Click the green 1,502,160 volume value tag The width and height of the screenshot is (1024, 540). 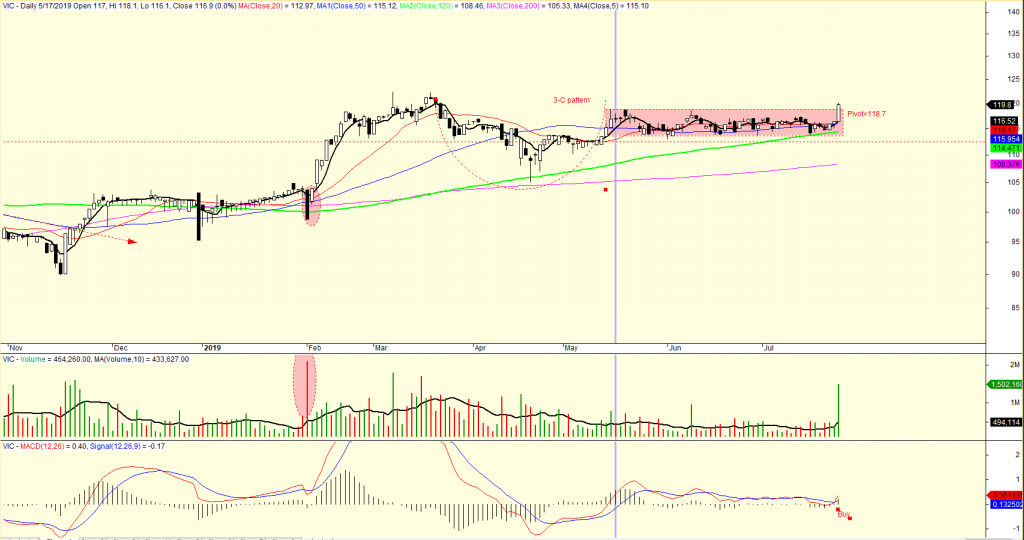[1004, 384]
